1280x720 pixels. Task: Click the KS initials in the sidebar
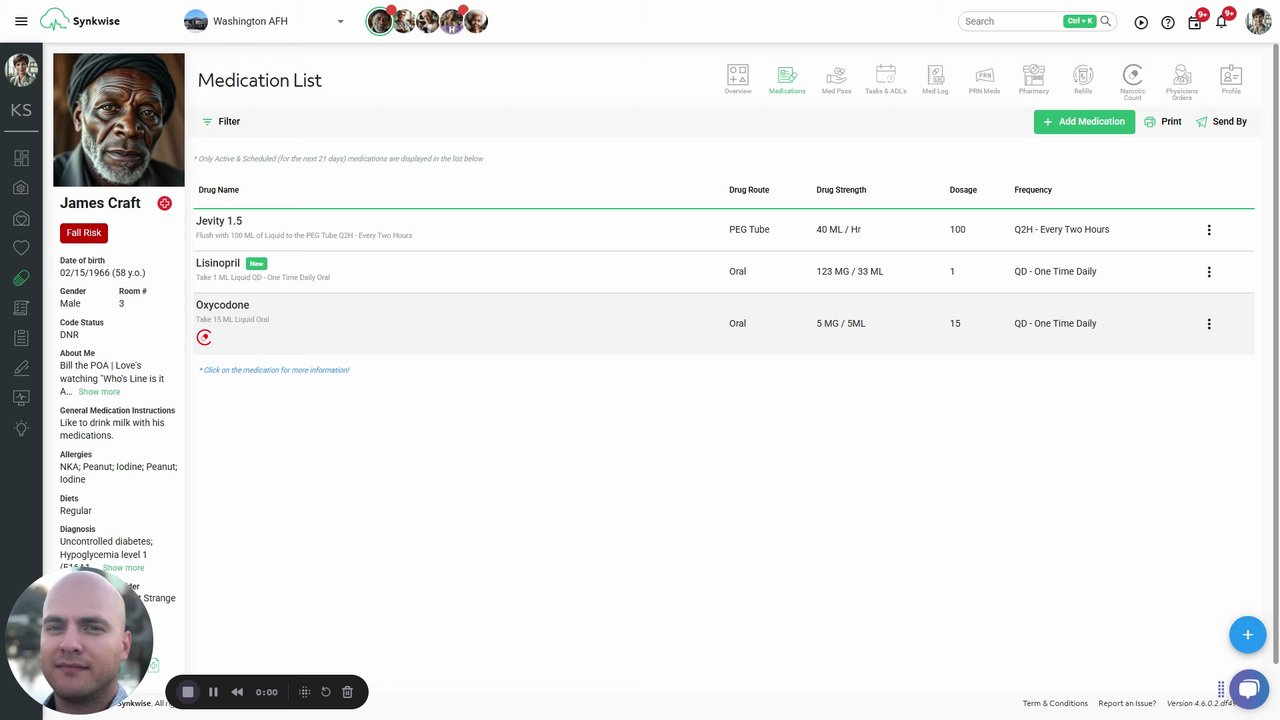click(x=21, y=110)
